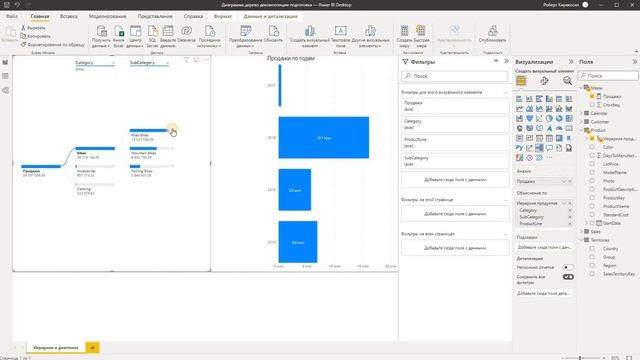Image resolution: width=640 pixels, height=360 pixels.
Task: Click the search box in Fields pane
Action: pyautogui.click(x=608, y=76)
